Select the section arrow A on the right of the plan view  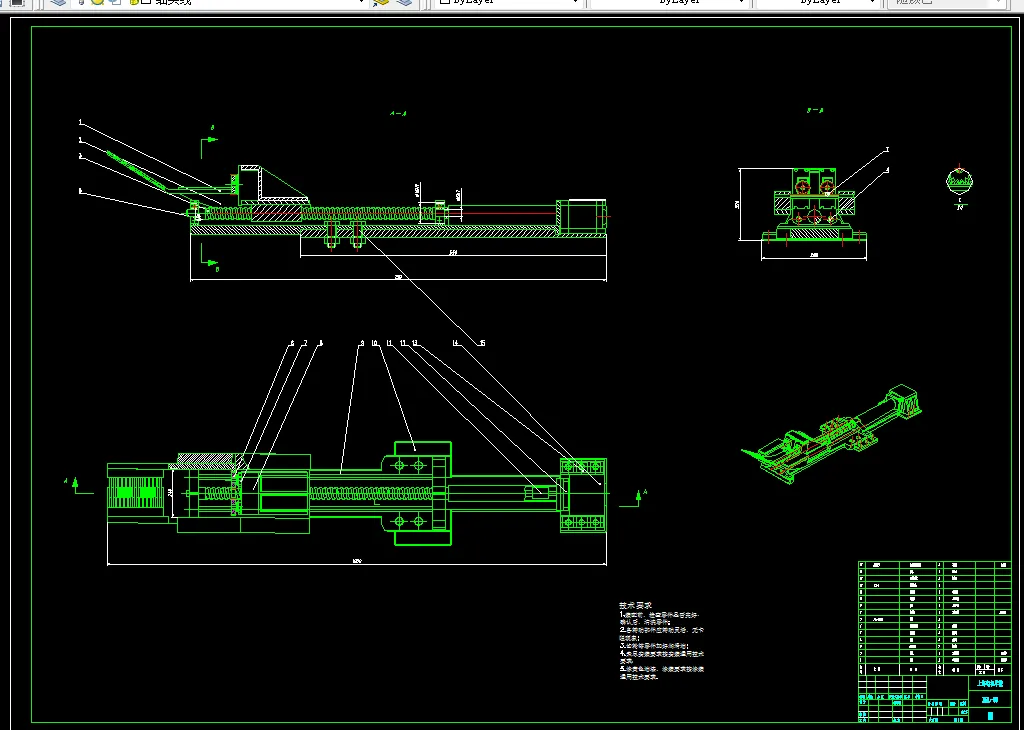tap(637, 498)
